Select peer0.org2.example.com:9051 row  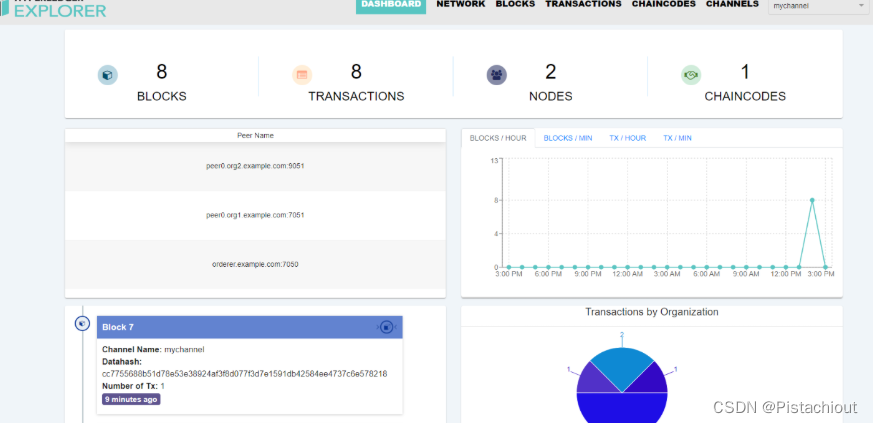coord(256,166)
